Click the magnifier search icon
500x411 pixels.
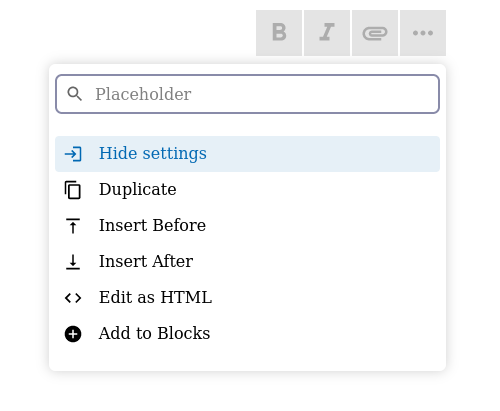pyautogui.click(x=74, y=94)
